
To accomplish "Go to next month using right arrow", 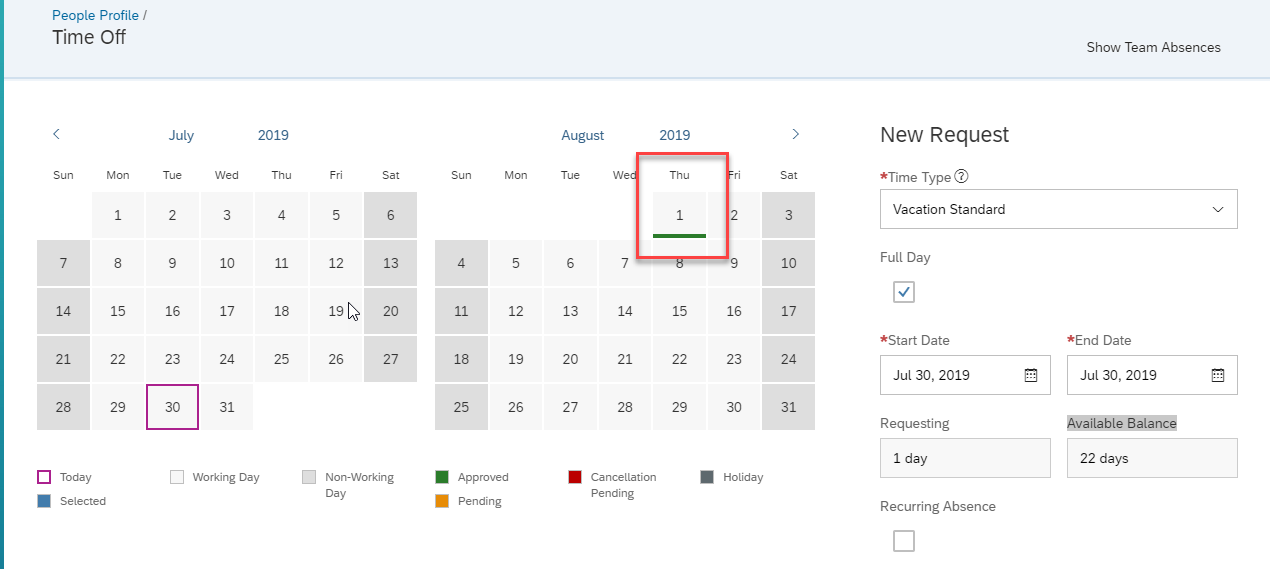I will (795, 134).
